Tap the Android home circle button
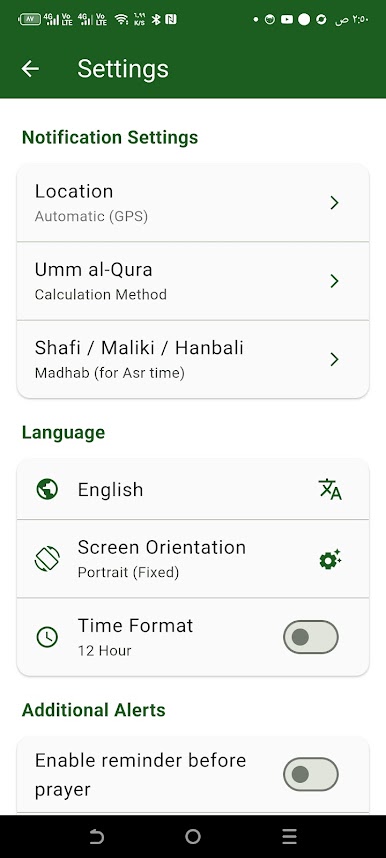Screen dimensions: 386x858 (193, 836)
